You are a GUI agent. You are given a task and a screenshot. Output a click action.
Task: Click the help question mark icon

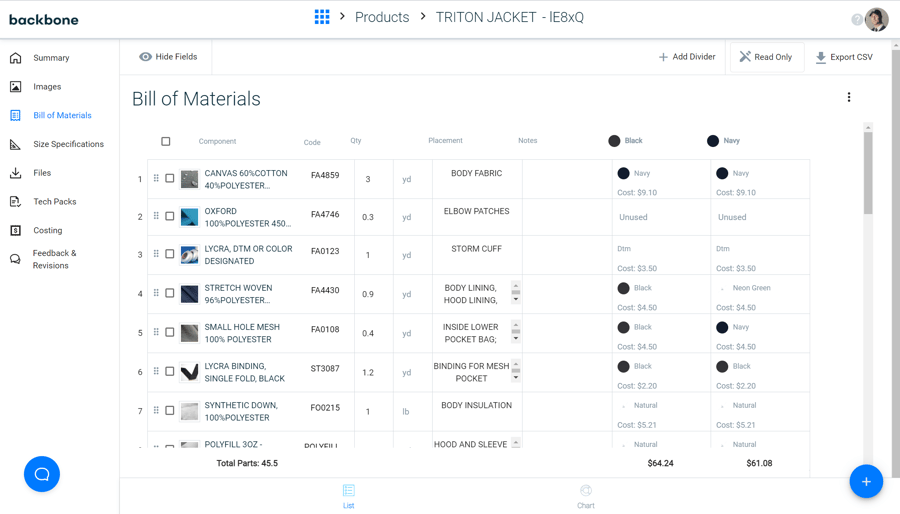857,20
